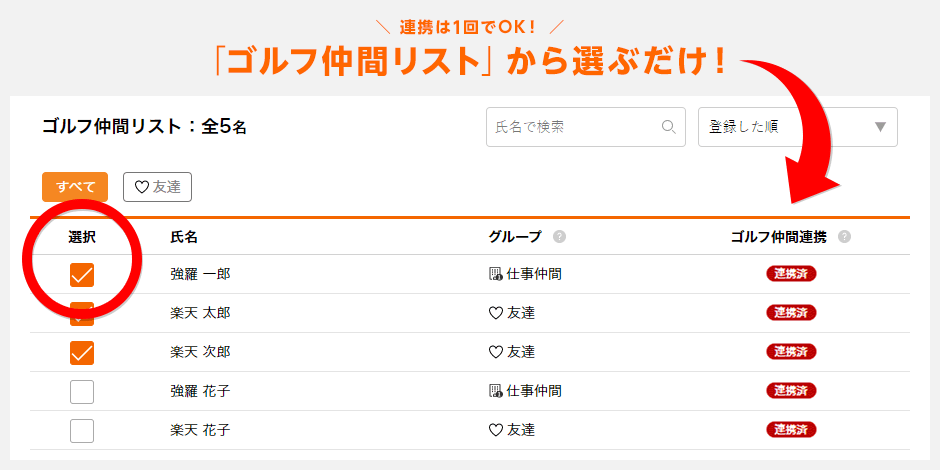Viewport: 940px width, 470px height.
Task: Click heart icon in 楽天 太郎 row
Action: coord(496,313)
